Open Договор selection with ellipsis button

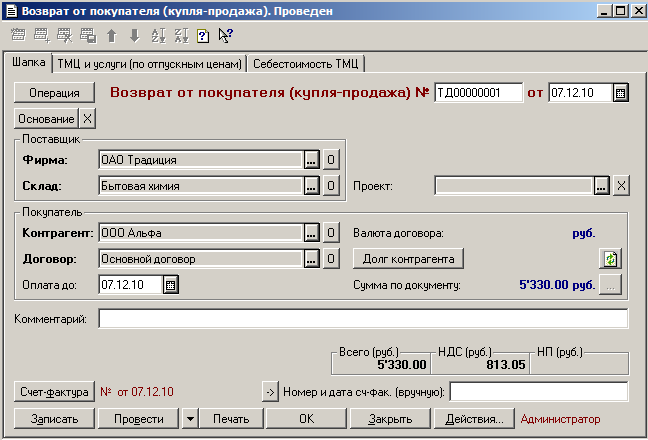tap(311, 260)
